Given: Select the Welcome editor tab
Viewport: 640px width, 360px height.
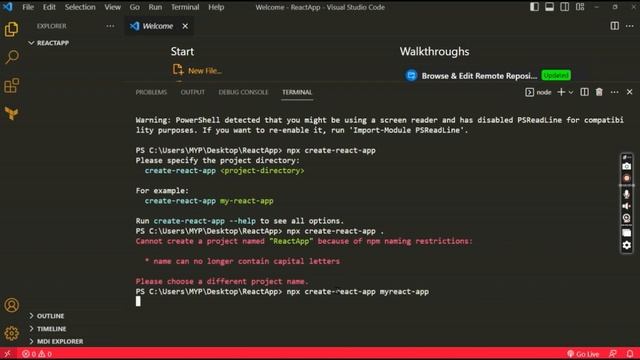Looking at the screenshot, I should [158, 26].
